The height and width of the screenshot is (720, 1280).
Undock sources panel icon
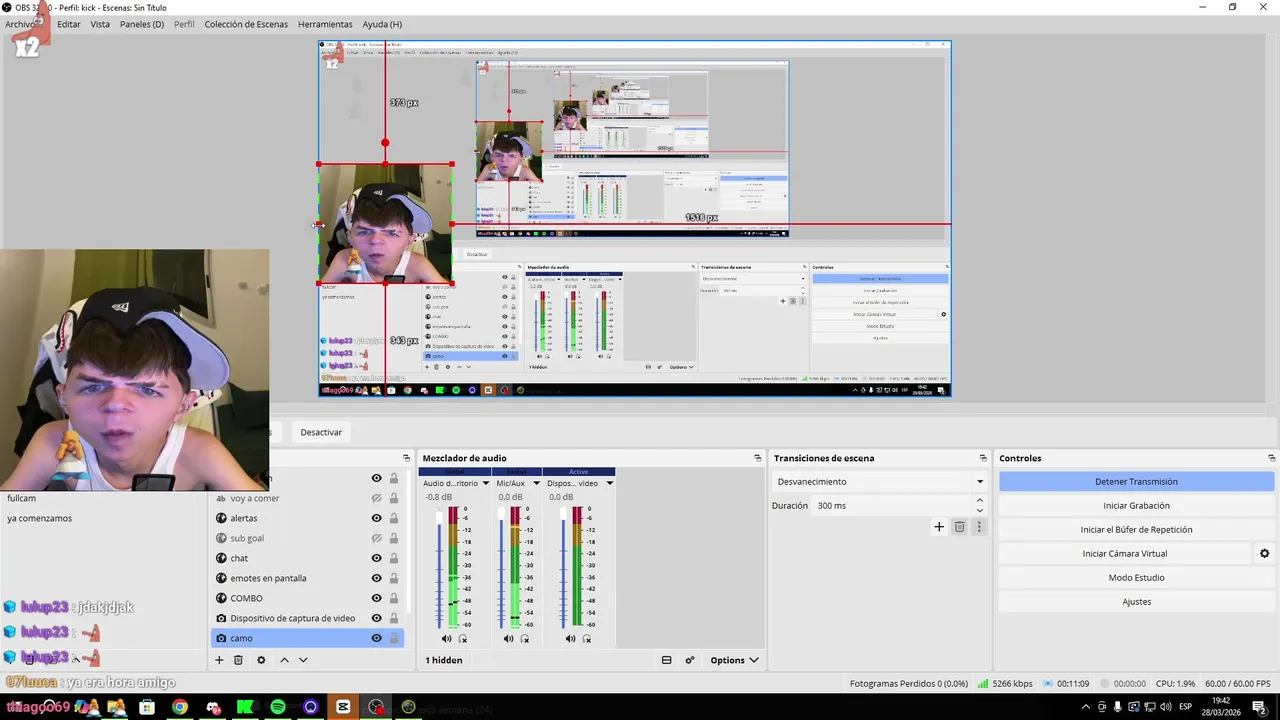tap(406, 458)
